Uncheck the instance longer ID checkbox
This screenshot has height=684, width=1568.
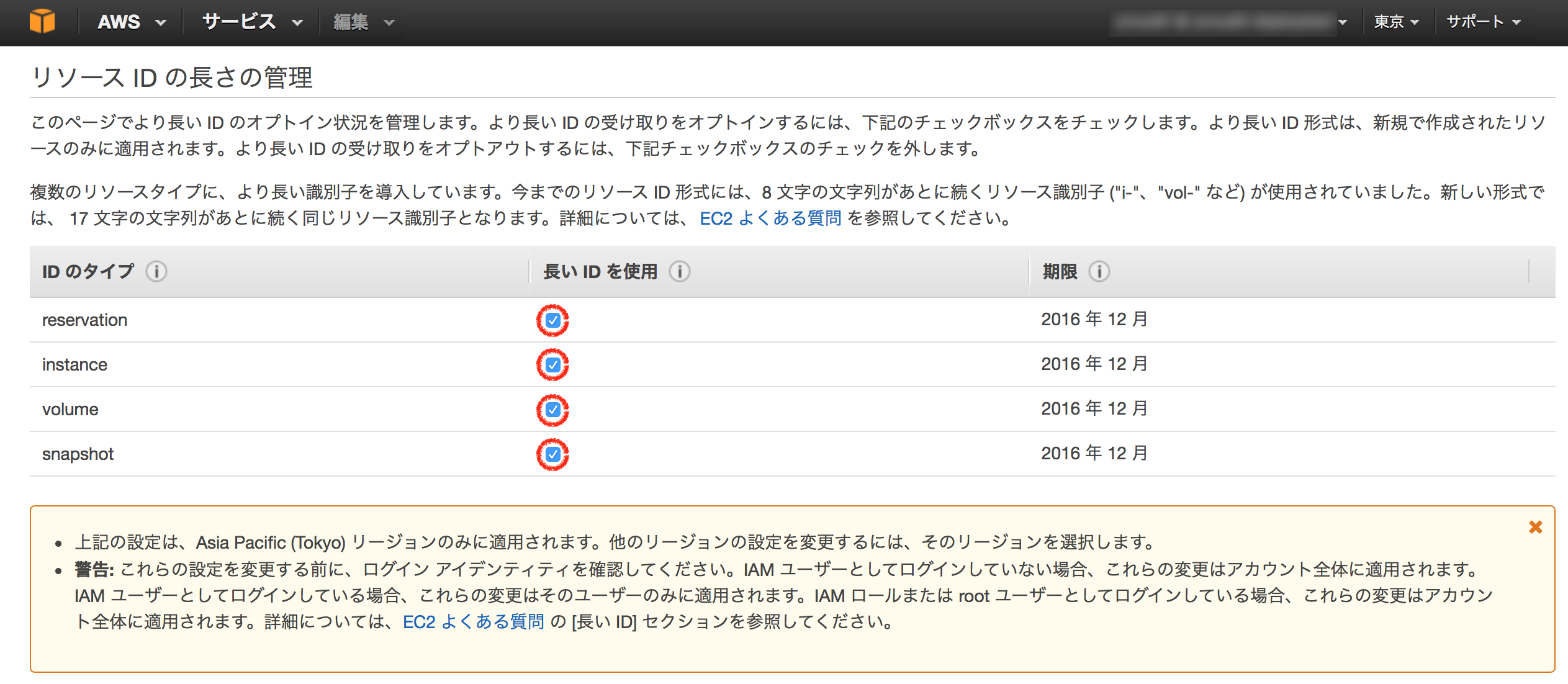pos(552,366)
